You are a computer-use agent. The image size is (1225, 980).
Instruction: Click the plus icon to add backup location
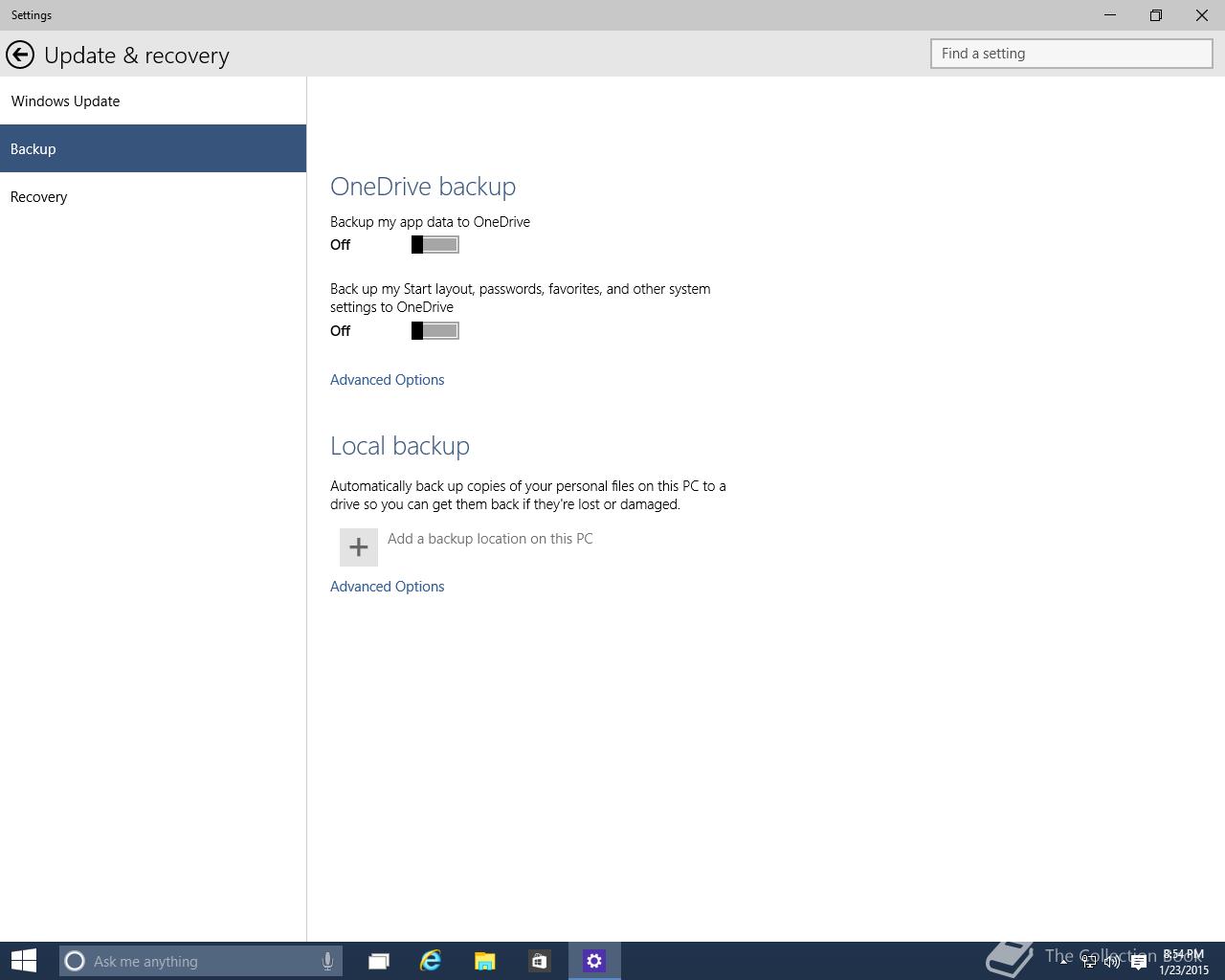click(x=359, y=546)
